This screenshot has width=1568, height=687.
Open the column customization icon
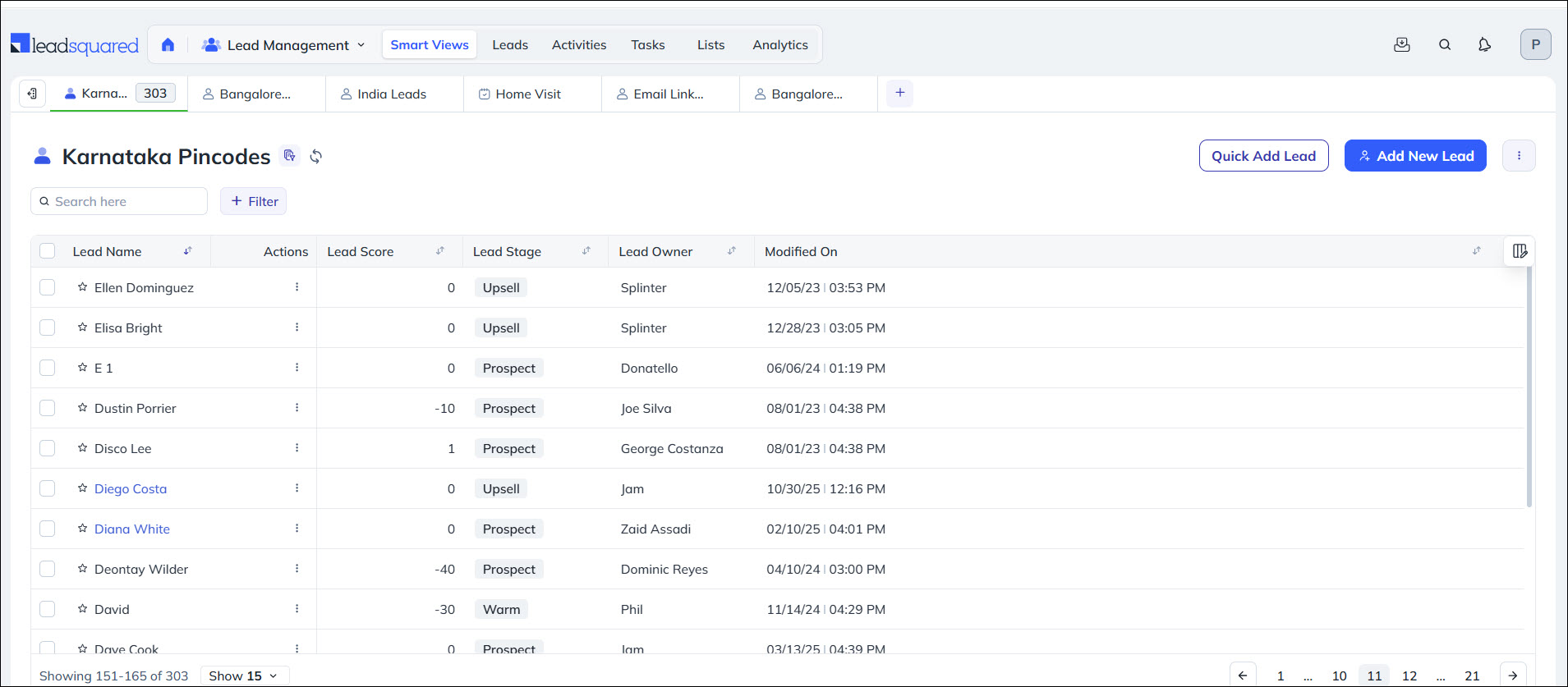tap(1520, 251)
